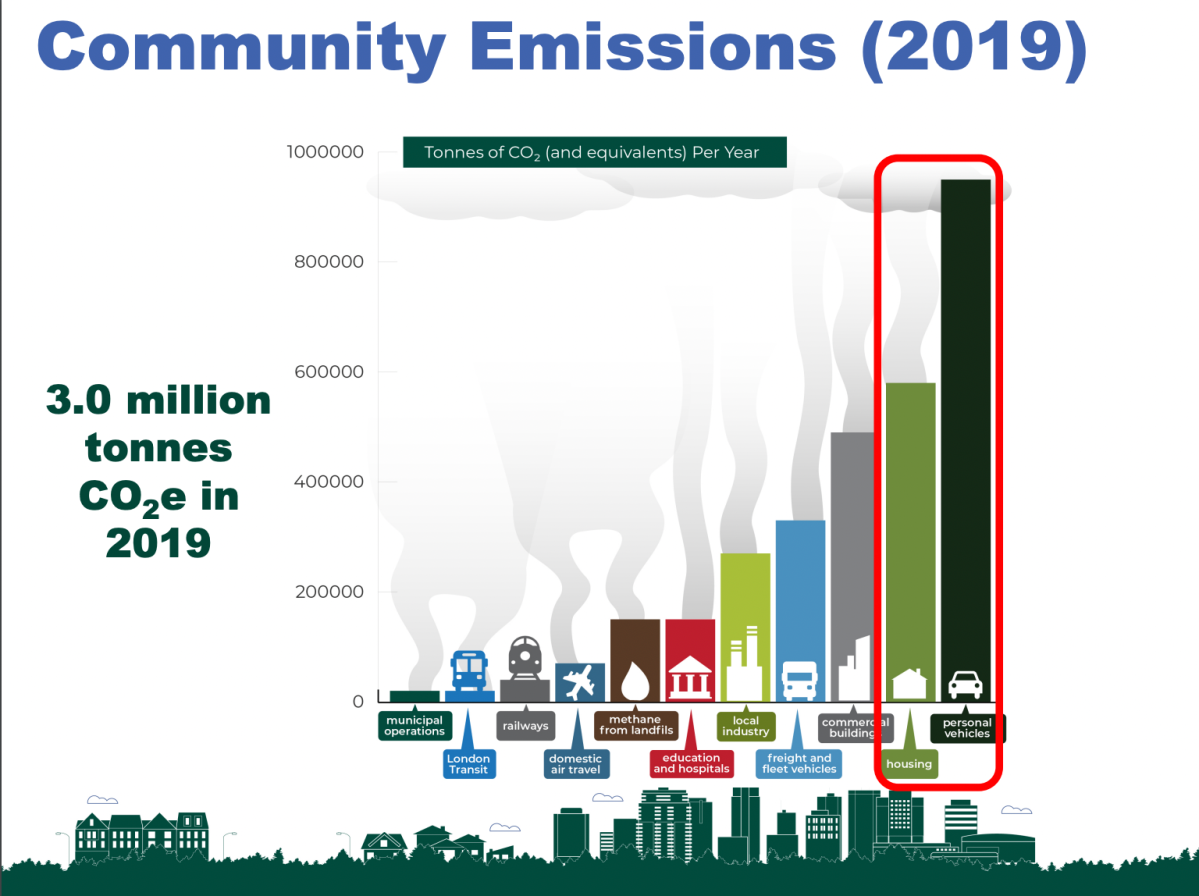Click the "Tonnes of CO2 Per Year" legend banner

tap(594, 152)
